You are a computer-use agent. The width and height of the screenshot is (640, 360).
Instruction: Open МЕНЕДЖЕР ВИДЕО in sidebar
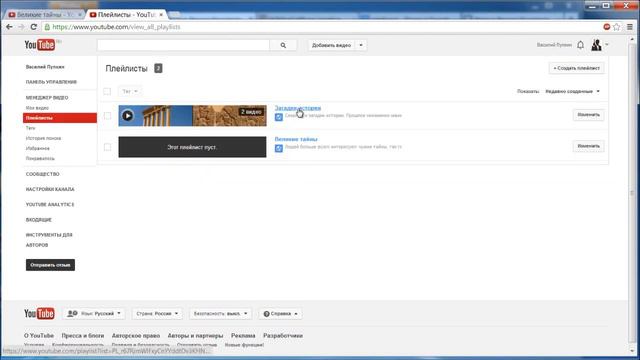[47, 98]
